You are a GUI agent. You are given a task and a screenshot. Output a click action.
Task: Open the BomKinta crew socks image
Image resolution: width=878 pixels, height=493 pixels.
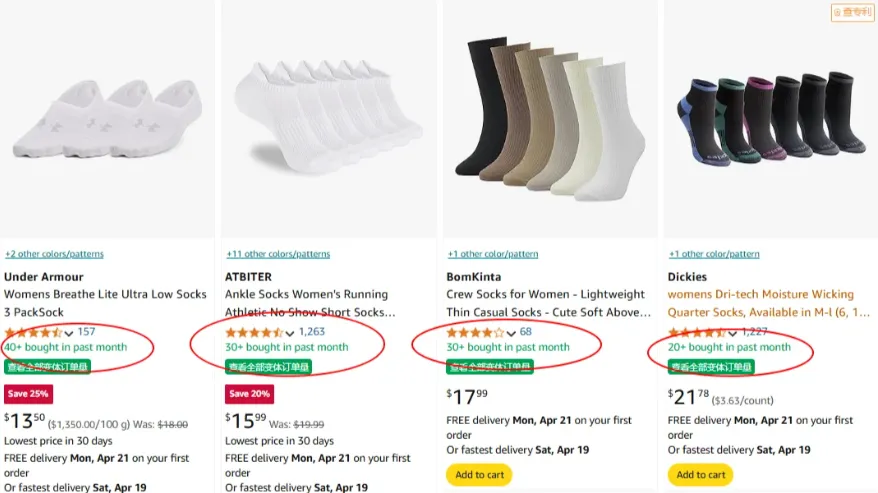(x=548, y=118)
